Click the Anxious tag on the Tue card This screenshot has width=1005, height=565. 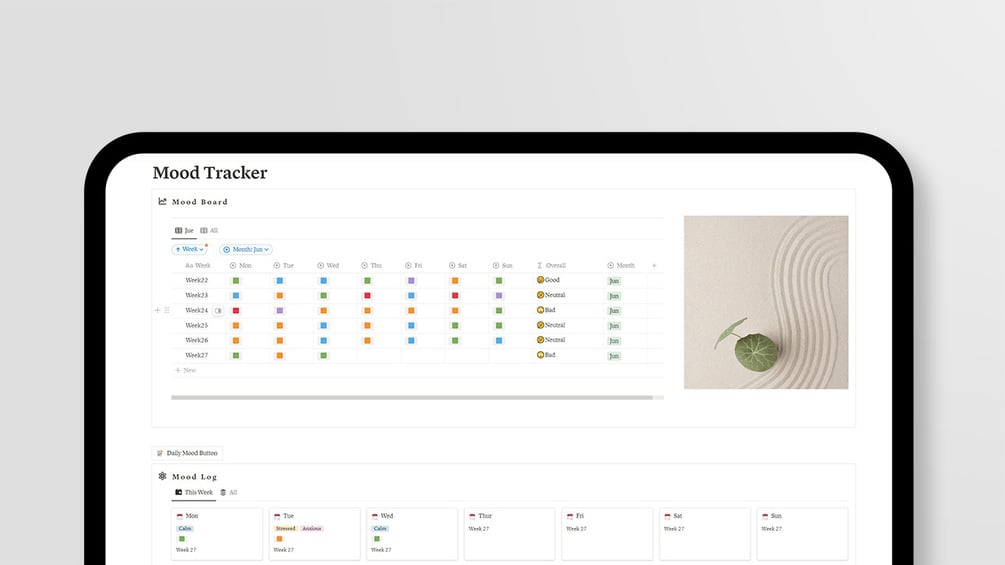pos(311,528)
